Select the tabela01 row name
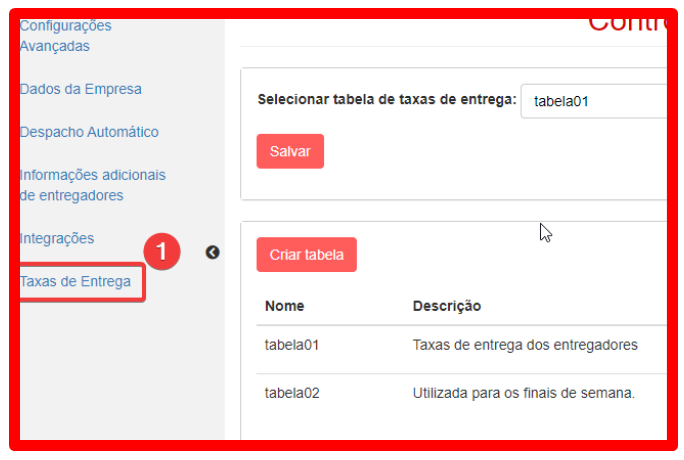Image resolution: width=684 pixels, height=460 pixels. 292,345
